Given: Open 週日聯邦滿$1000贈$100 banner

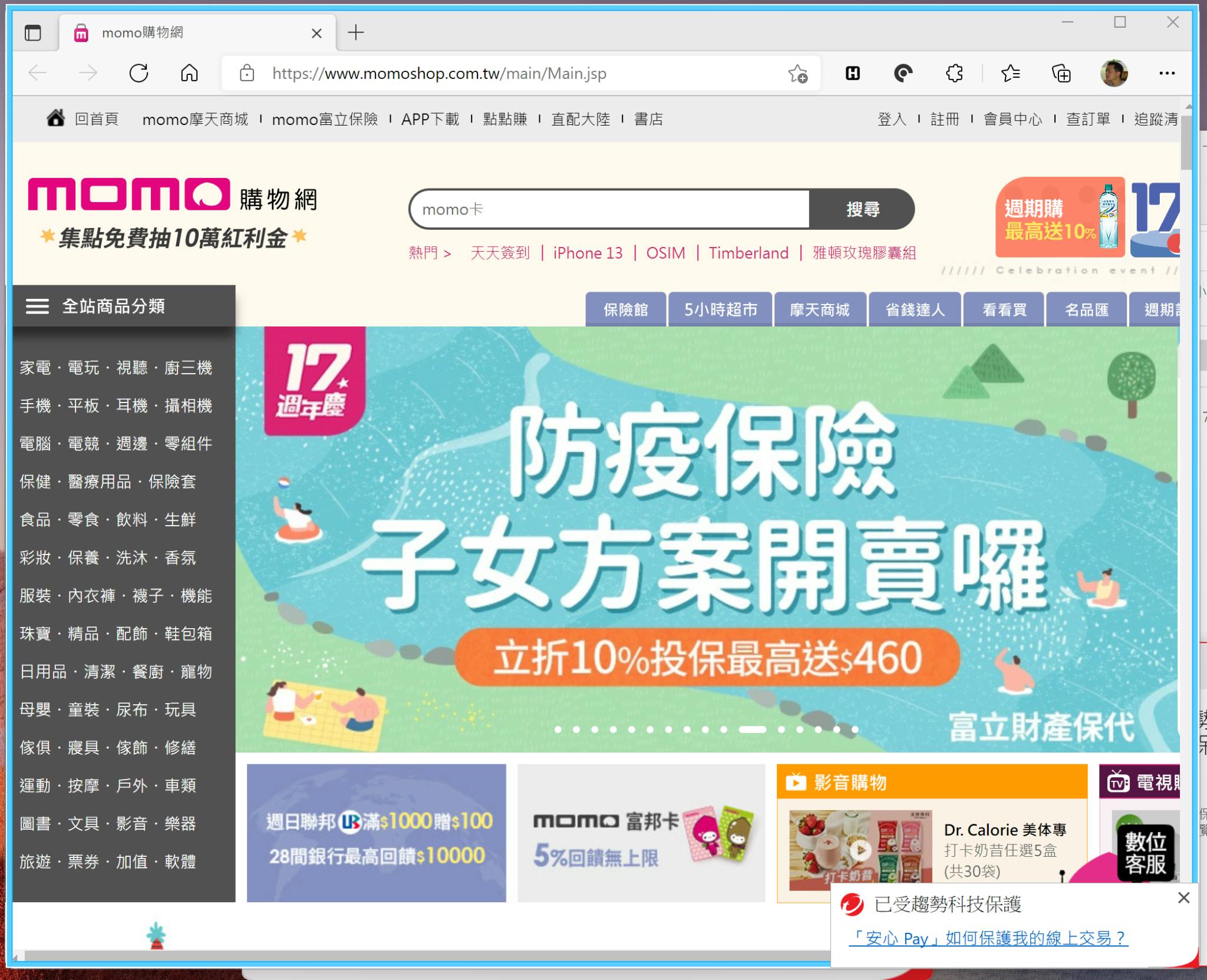Looking at the screenshot, I should point(376,833).
